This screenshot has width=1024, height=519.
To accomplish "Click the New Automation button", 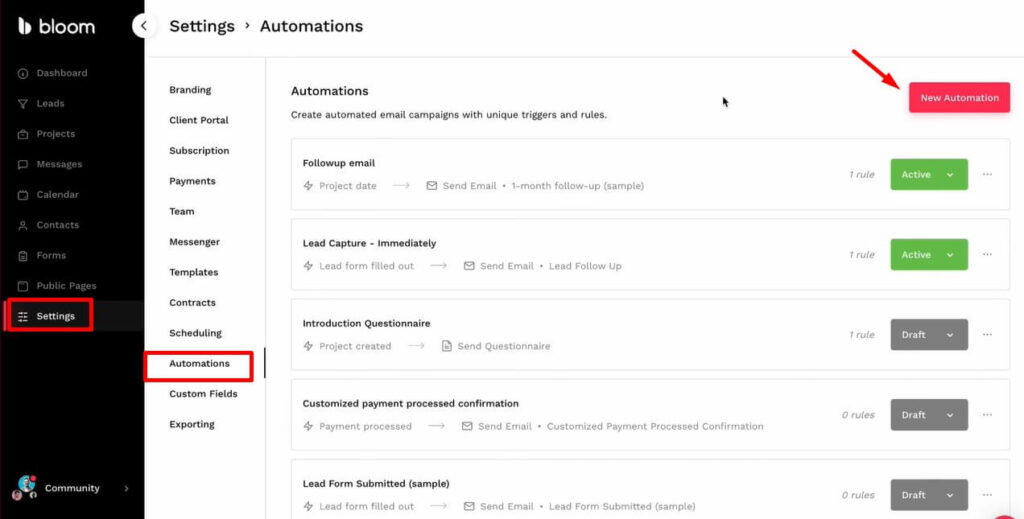I will point(959,98).
